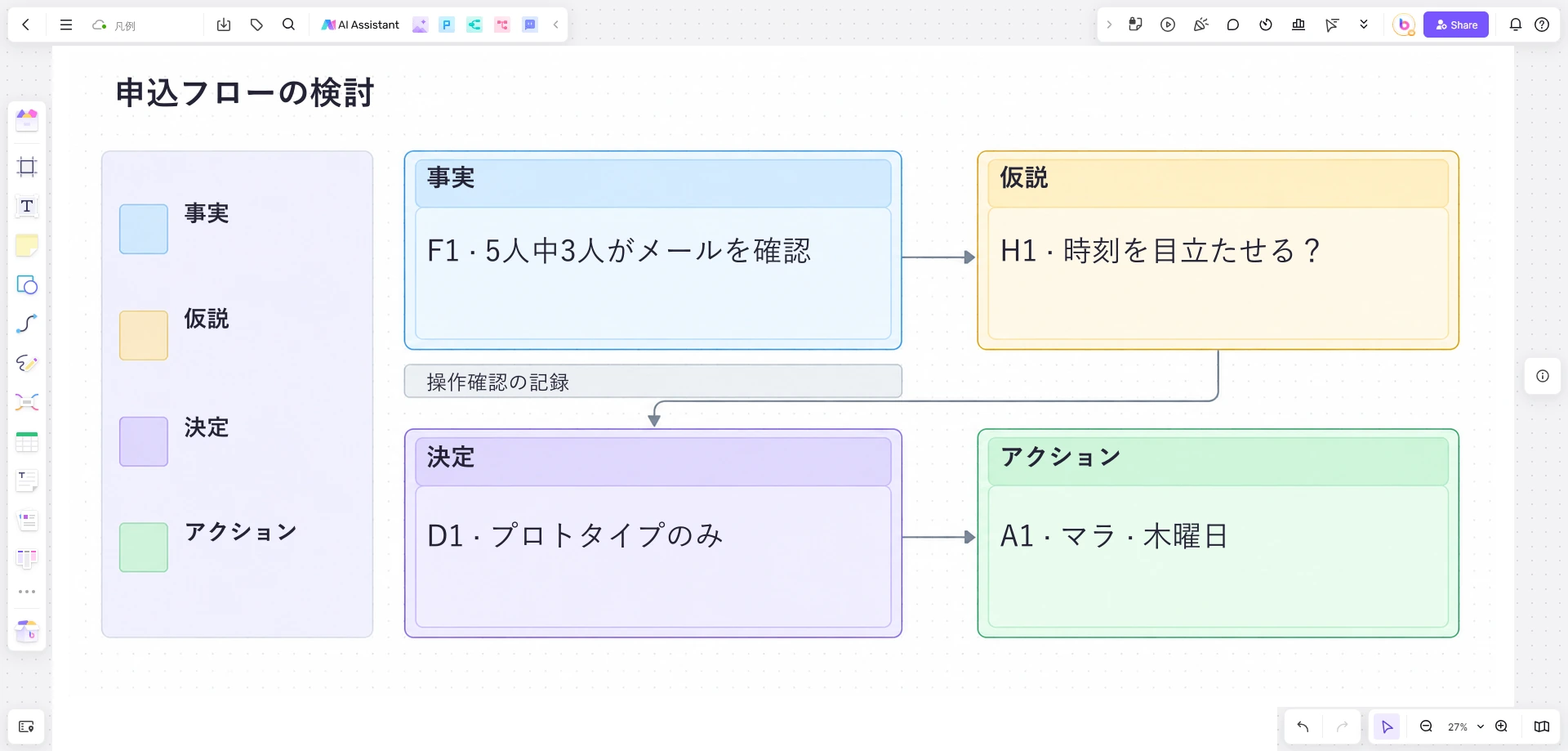Click the AI image generation icon
Image resolution: width=1568 pixels, height=751 pixels.
pyautogui.click(x=420, y=25)
